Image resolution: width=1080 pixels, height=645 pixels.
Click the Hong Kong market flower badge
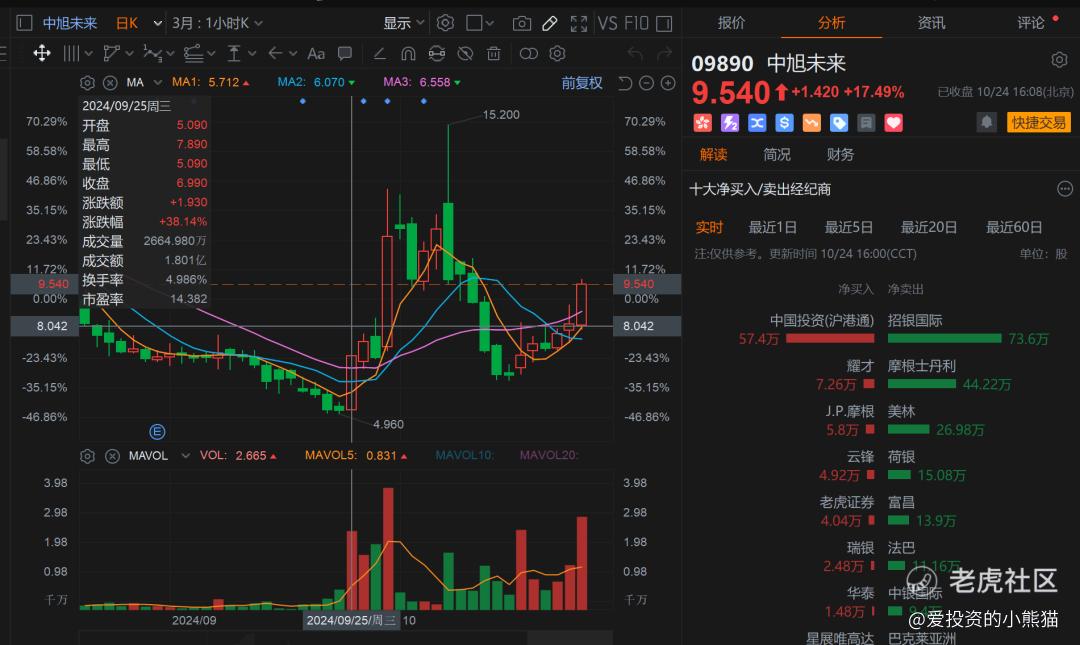703,123
